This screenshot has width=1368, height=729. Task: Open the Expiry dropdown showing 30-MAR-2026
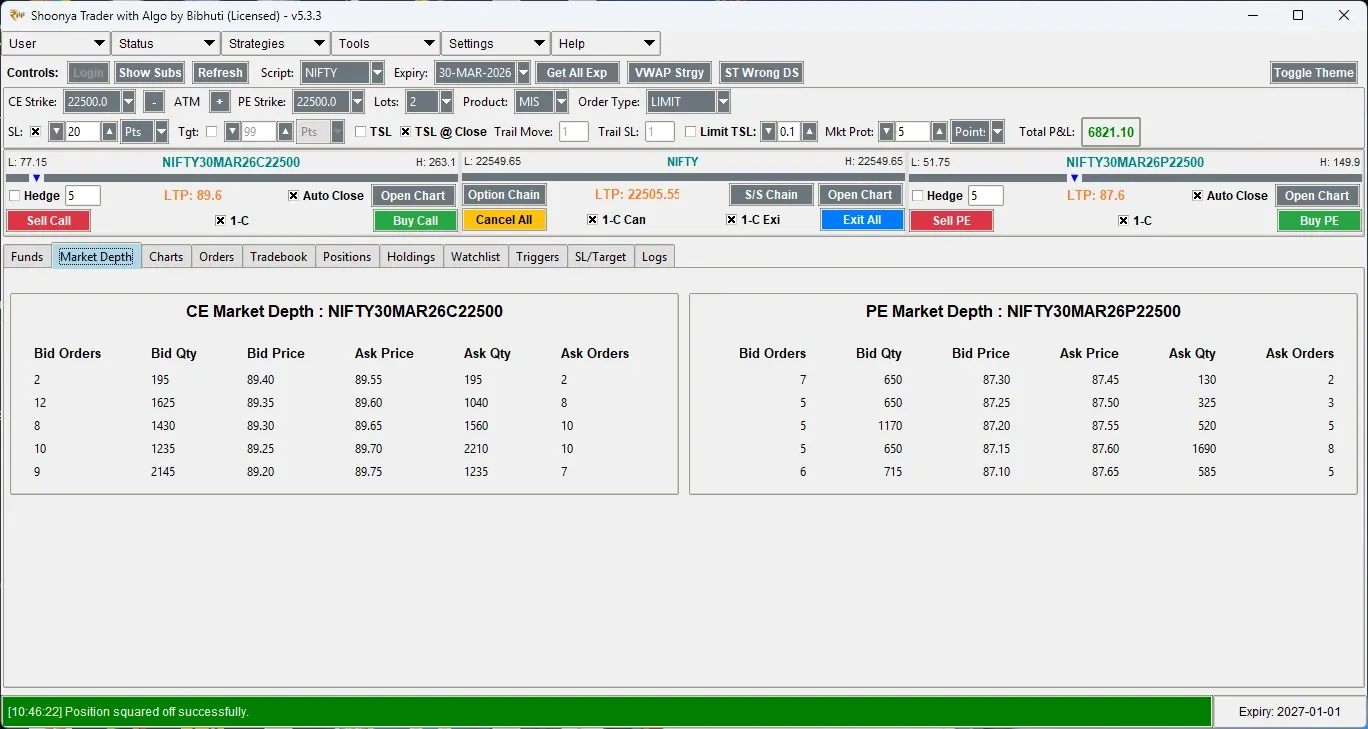click(x=523, y=73)
